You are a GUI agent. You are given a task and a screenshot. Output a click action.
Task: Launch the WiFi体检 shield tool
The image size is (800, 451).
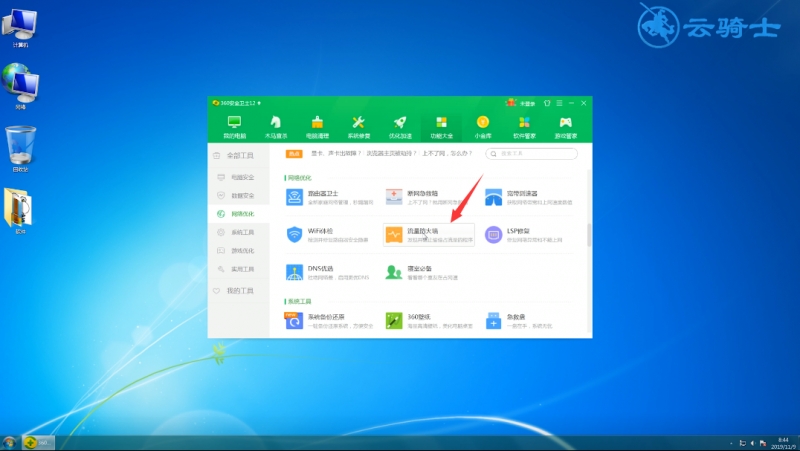pyautogui.click(x=329, y=235)
